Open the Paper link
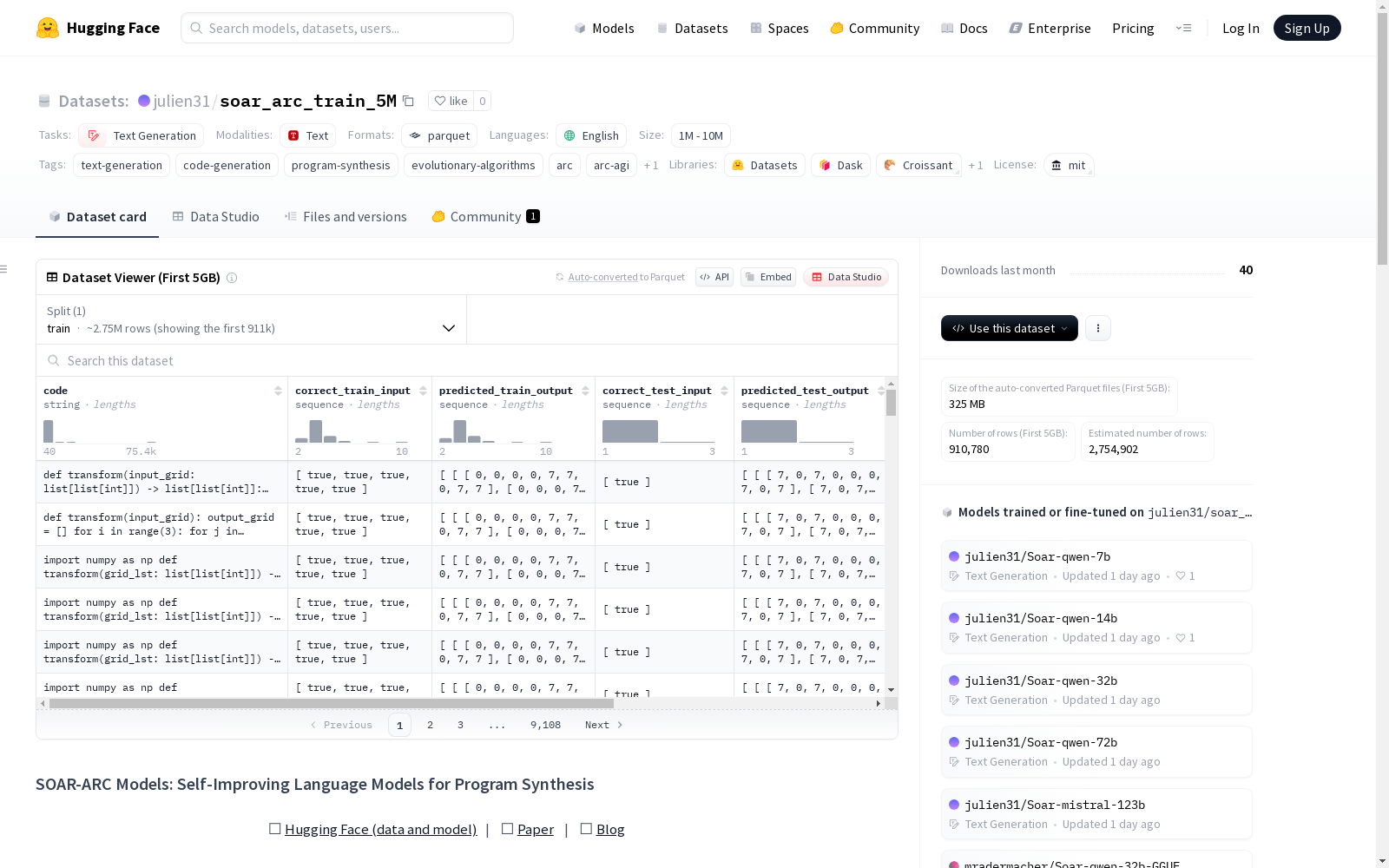 point(536,829)
